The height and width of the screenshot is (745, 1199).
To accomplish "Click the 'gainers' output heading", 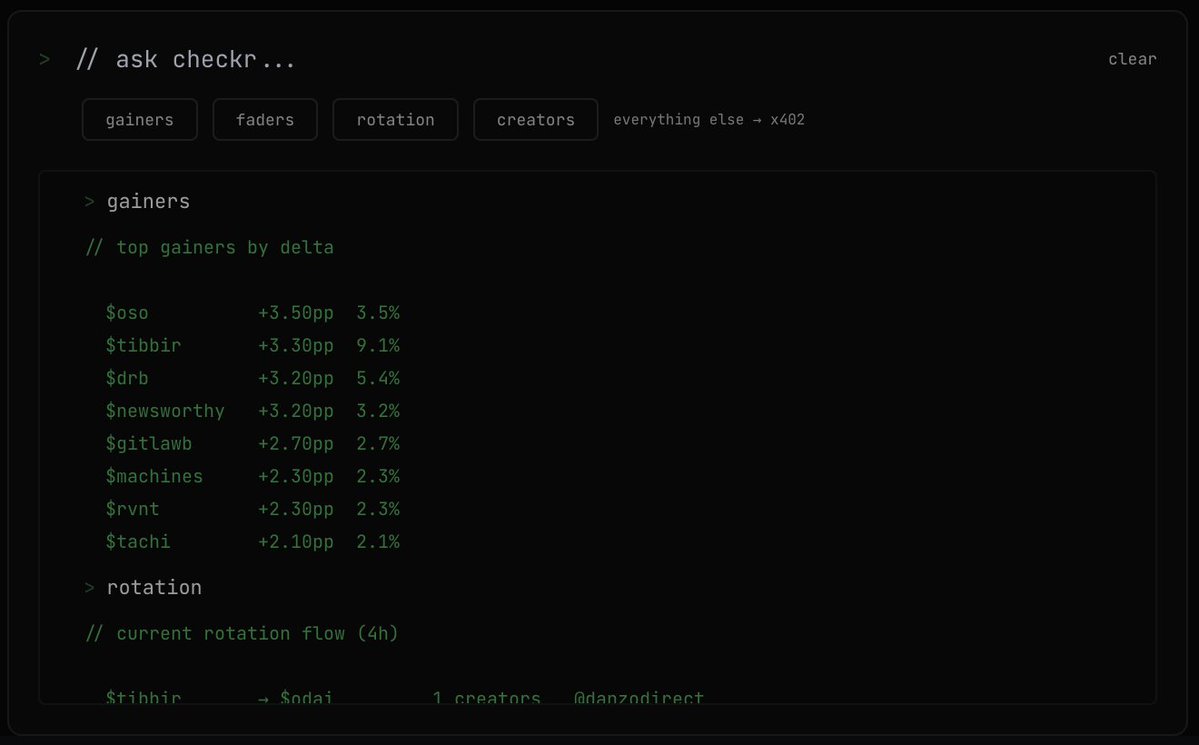I will click(148, 202).
